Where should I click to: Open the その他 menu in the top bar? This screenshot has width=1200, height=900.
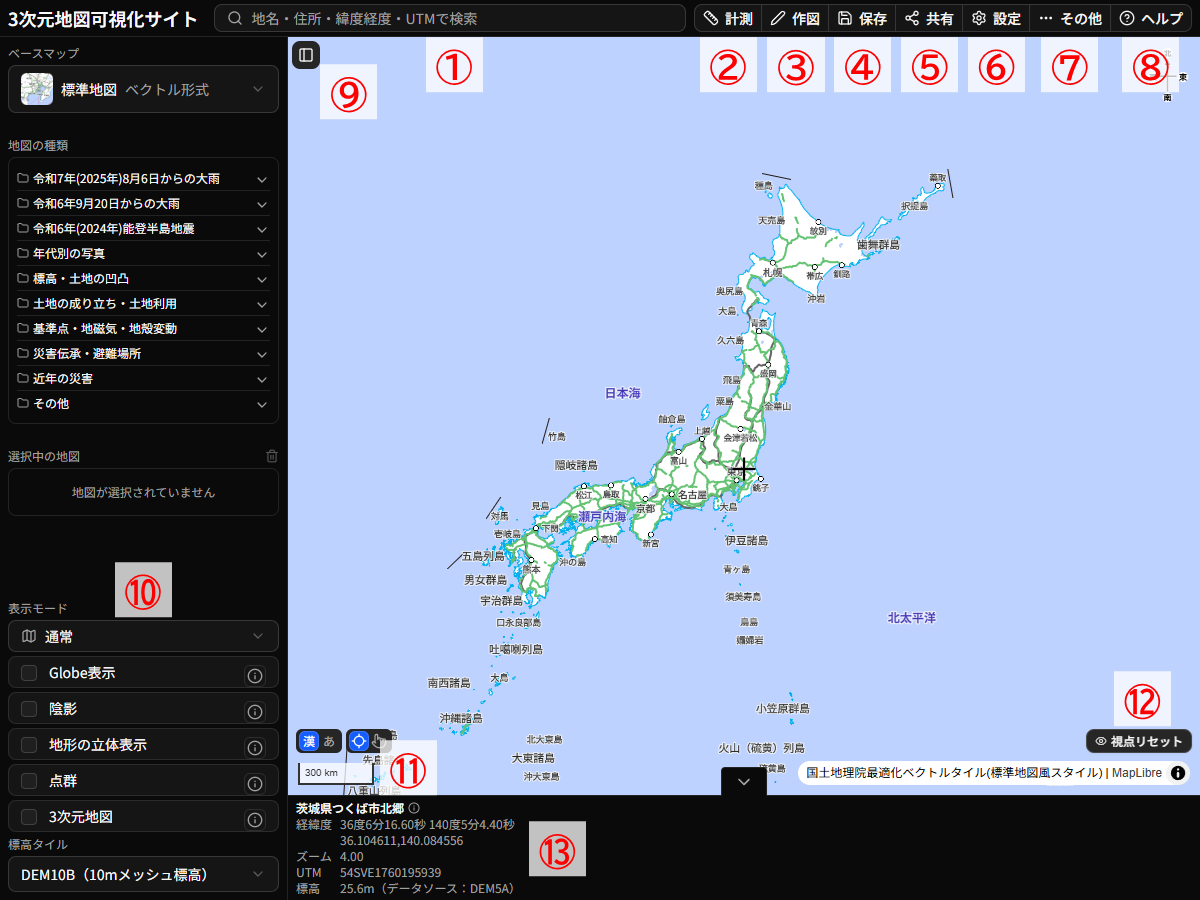point(1070,18)
